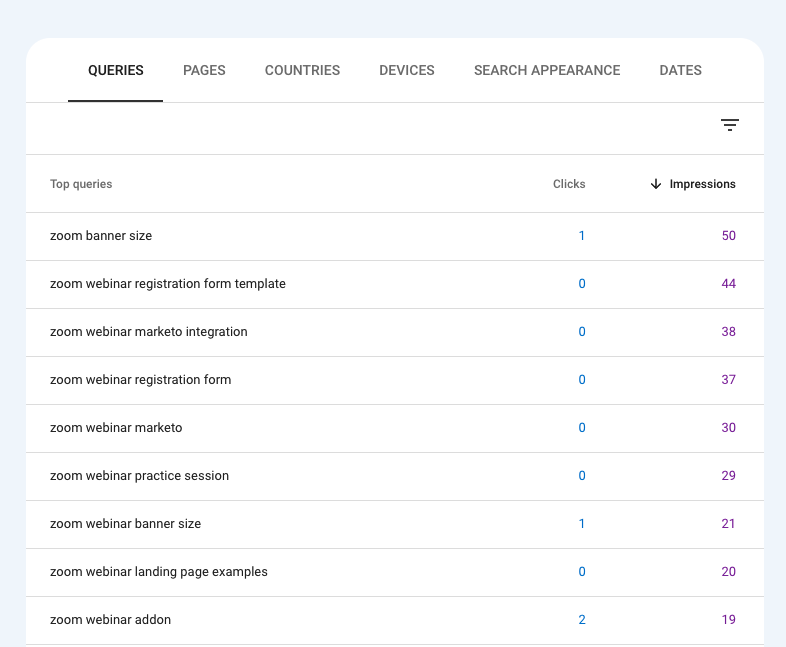Open 'zoom webinar landing page examples' query
Viewport: 786px width, 647px height.
[159, 572]
